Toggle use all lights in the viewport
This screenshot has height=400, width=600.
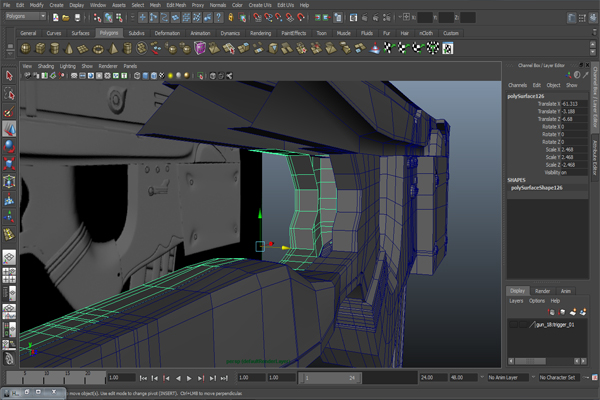tap(171, 76)
